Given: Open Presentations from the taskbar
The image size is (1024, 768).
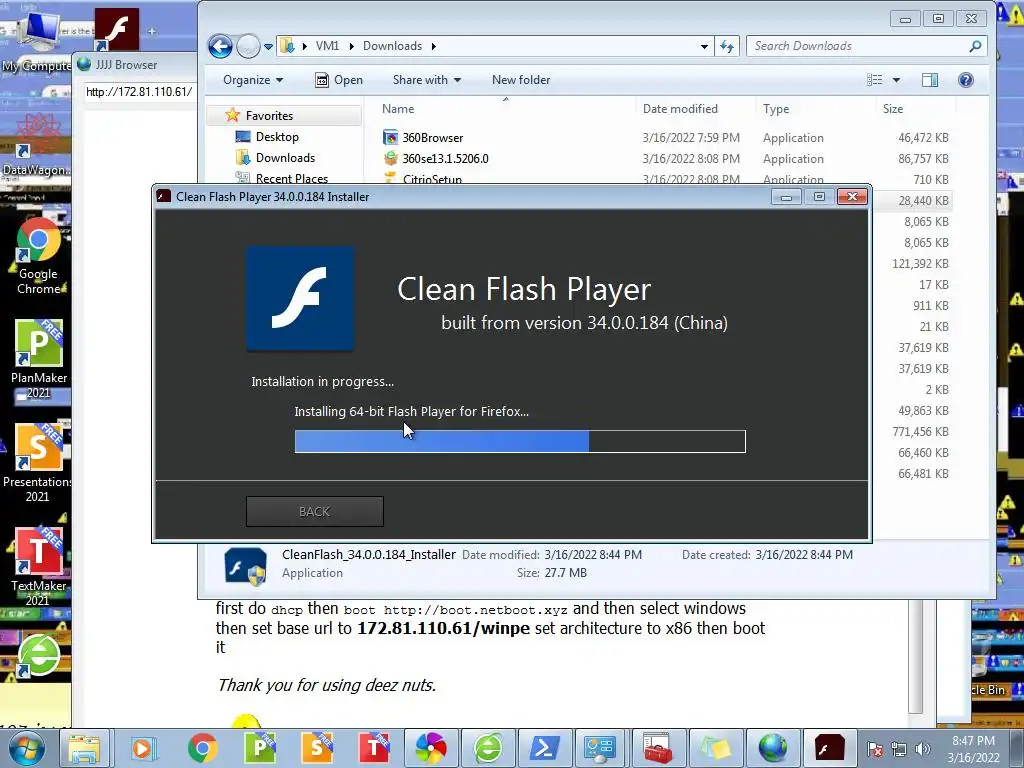Looking at the screenshot, I should [317, 748].
